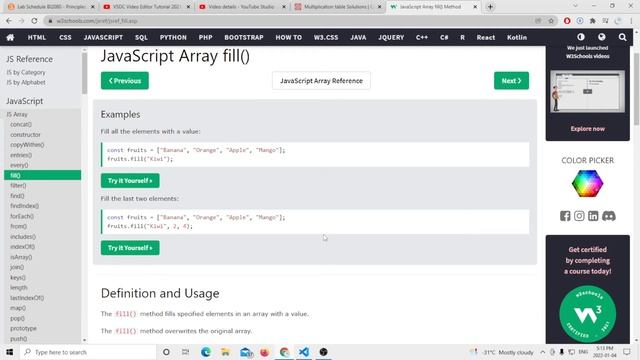Open Mail app from taskbar
The image size is (640, 360).
(246, 352)
